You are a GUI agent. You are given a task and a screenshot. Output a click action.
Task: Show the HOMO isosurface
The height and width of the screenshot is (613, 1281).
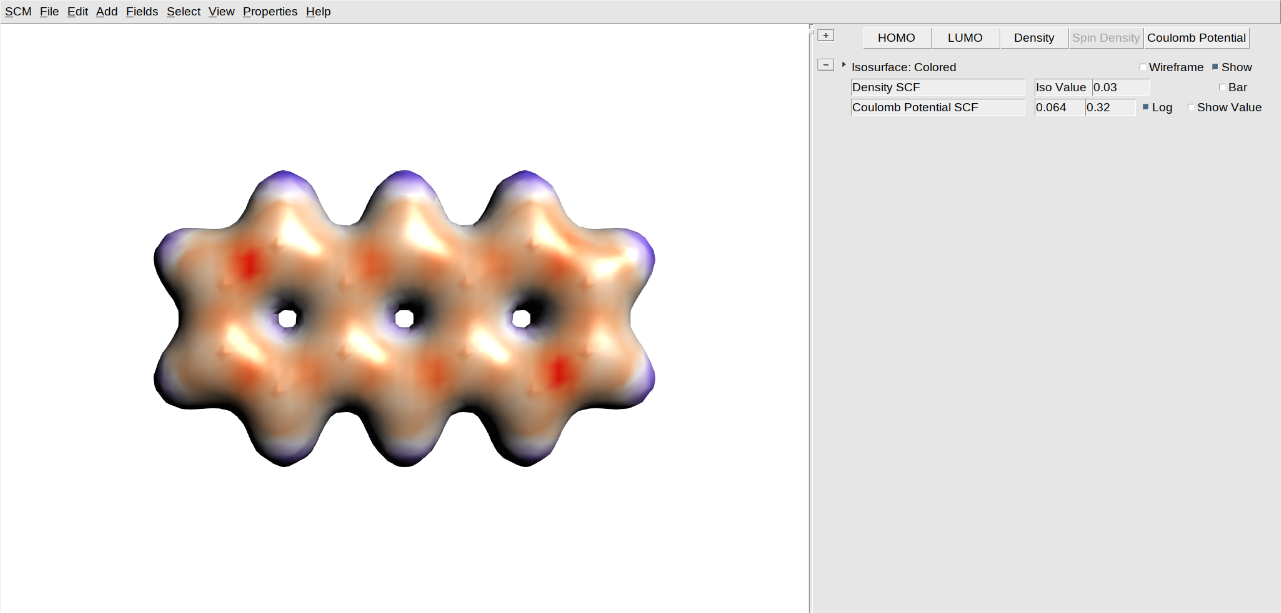click(895, 37)
